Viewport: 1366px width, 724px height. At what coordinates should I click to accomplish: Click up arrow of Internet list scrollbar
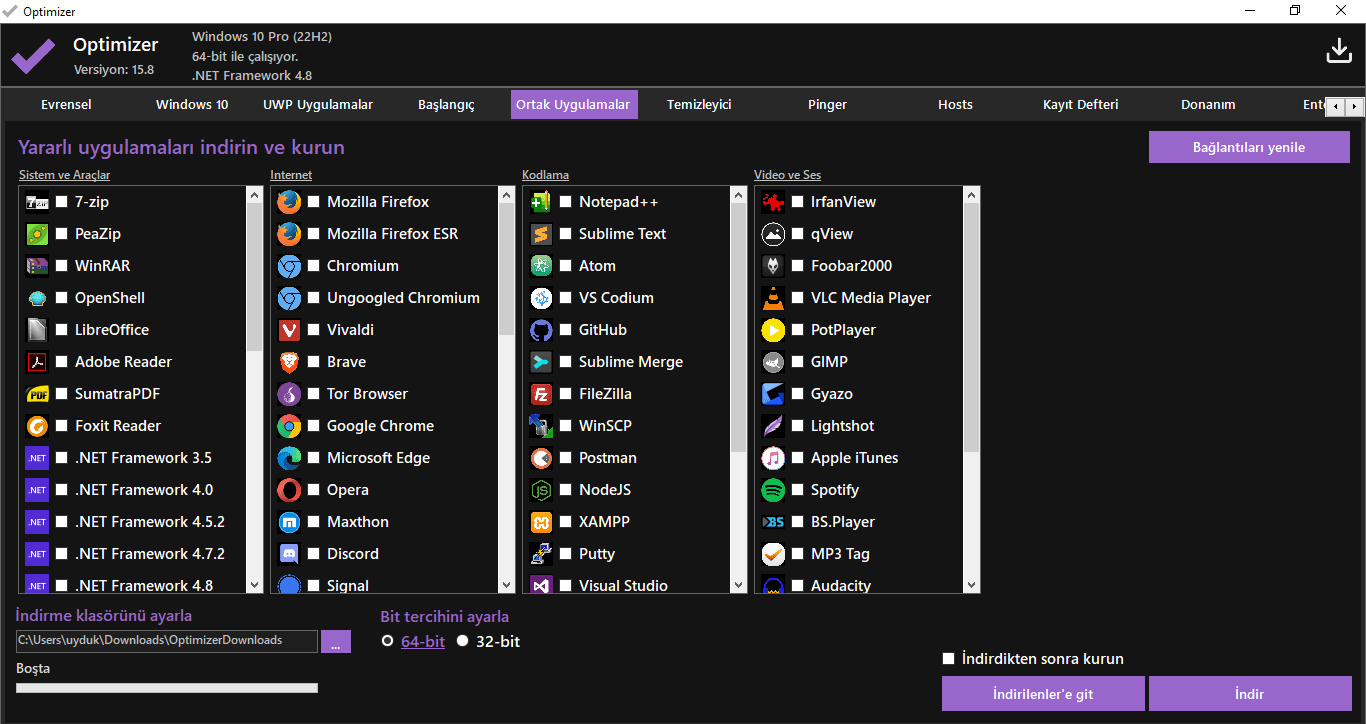506,195
